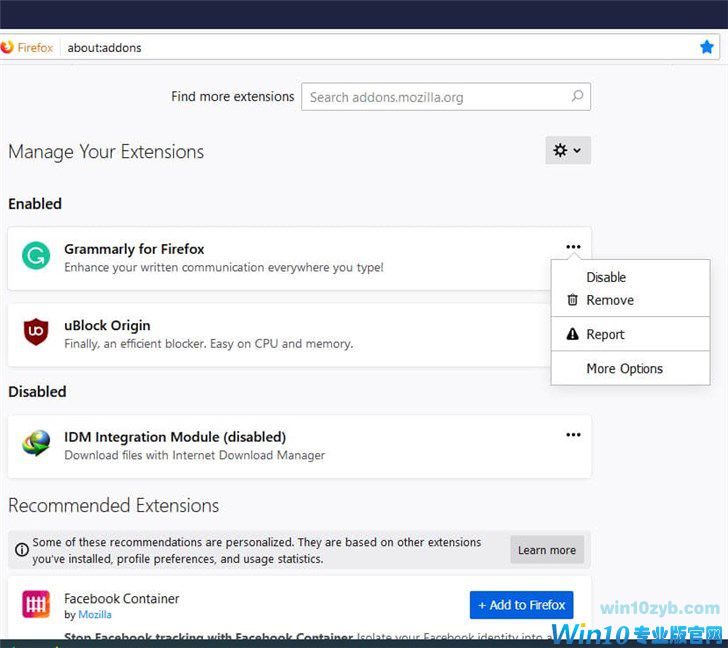Open Grammarly's three-dot more menu
Image resolution: width=728 pixels, height=648 pixels.
tap(573, 246)
